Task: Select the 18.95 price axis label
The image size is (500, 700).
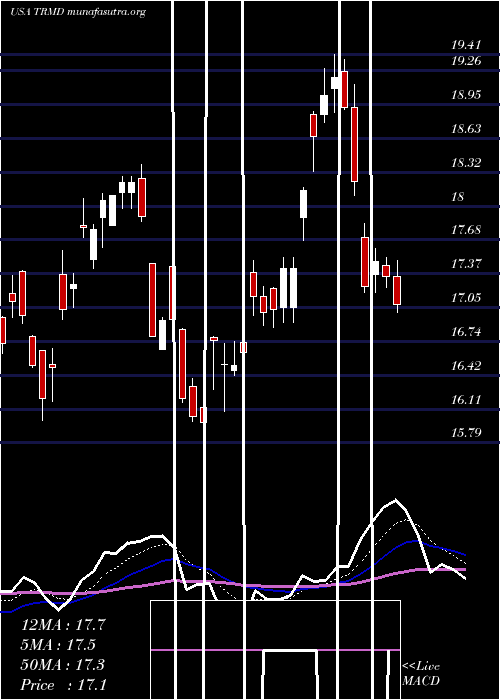Action: 466,95
